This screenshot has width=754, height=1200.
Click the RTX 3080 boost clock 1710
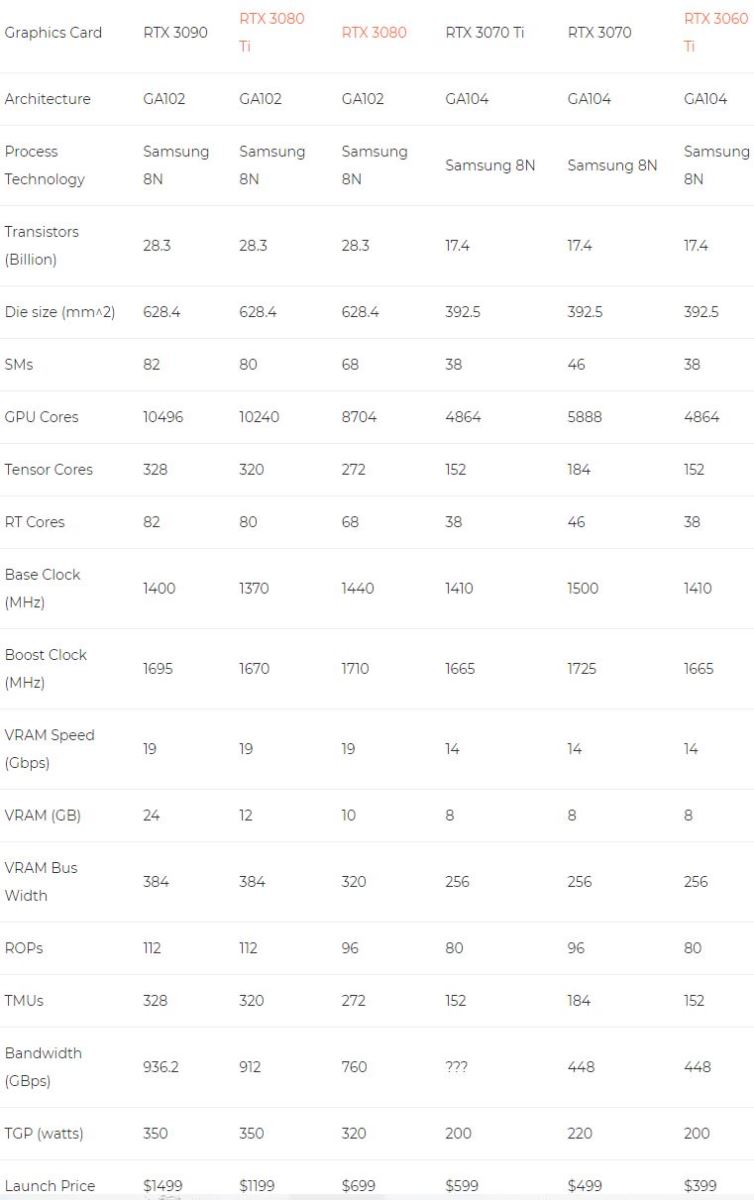[355, 668]
